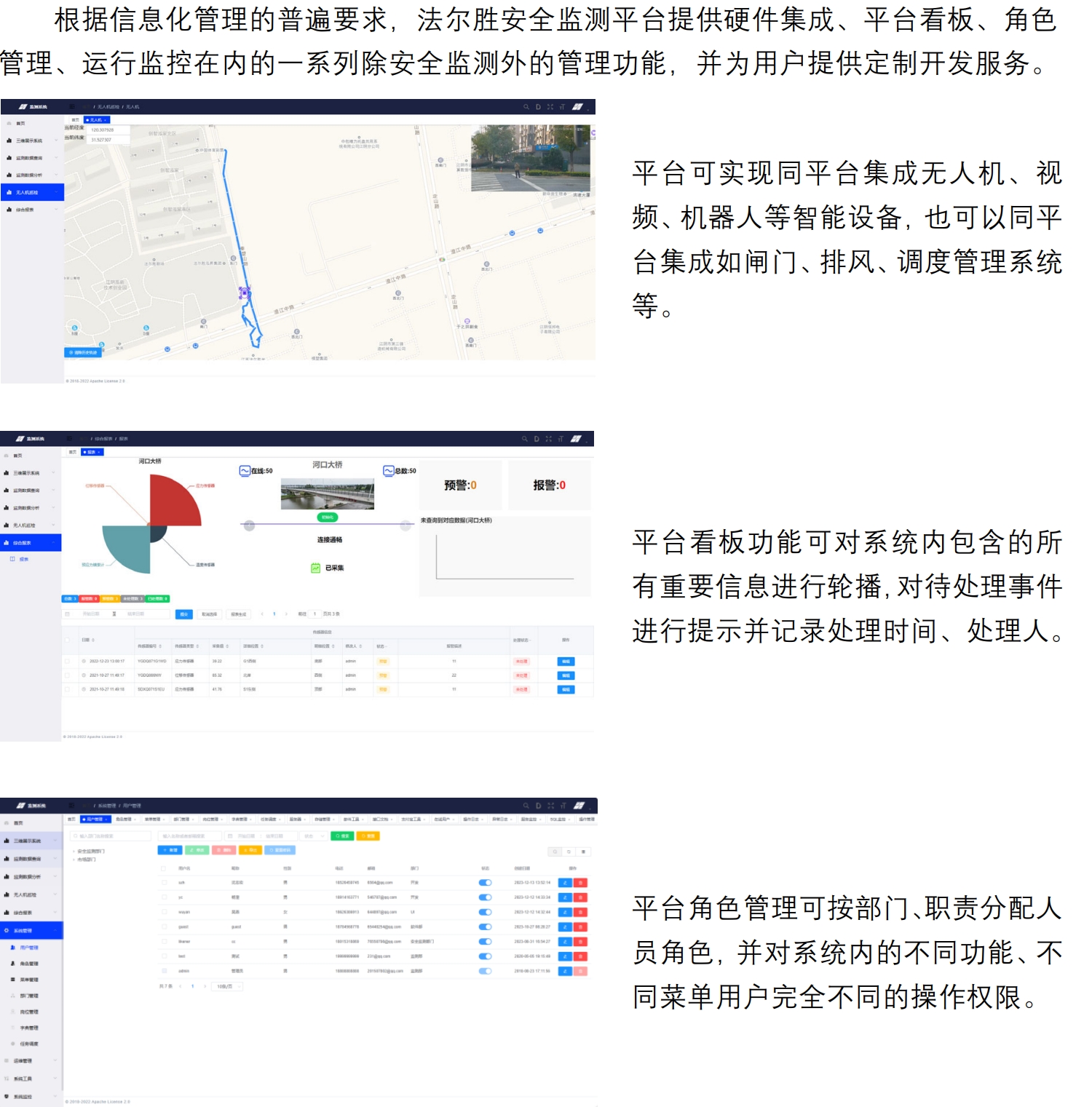This screenshot has width=1092, height=1107.
Task: Click the purple drone marker on the map
Action: click(x=245, y=293)
